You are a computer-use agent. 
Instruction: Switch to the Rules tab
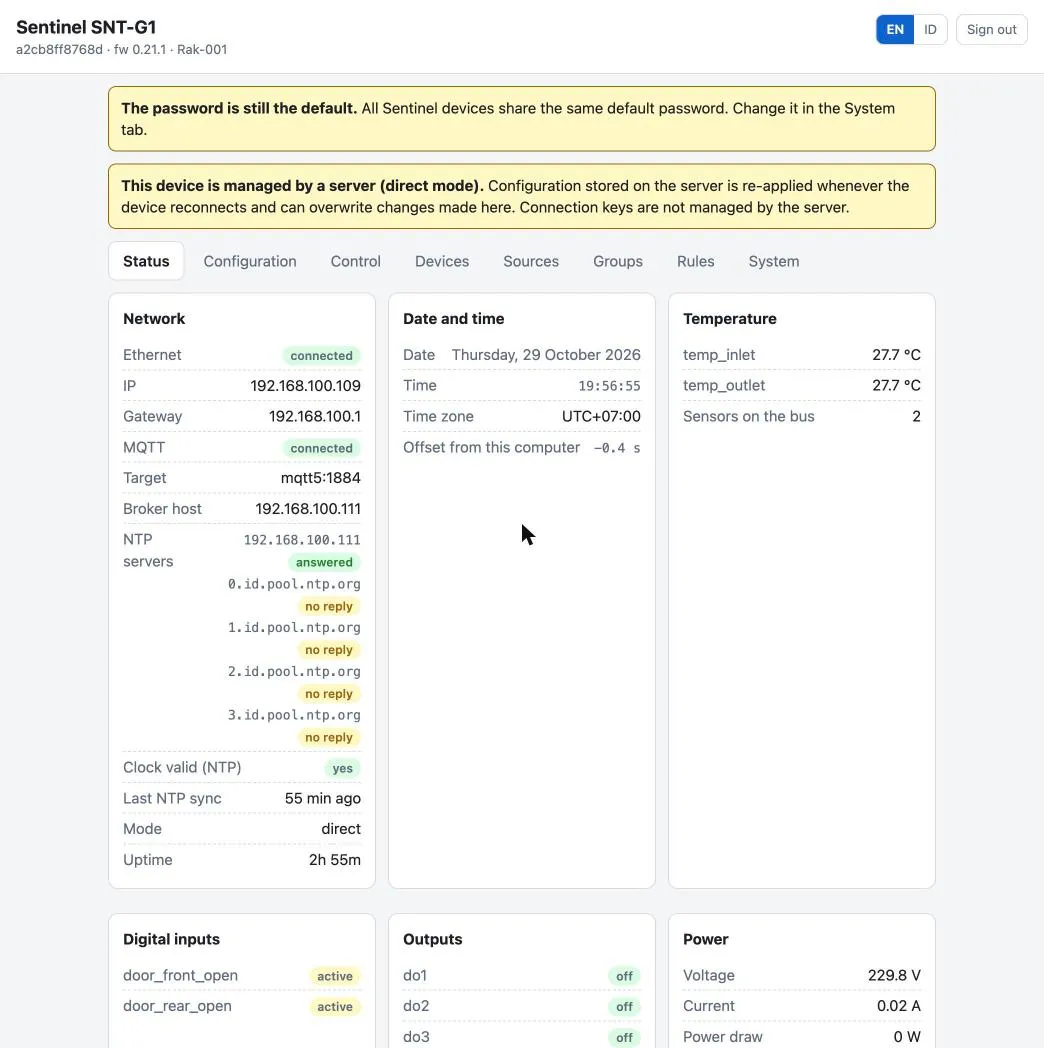tap(696, 261)
